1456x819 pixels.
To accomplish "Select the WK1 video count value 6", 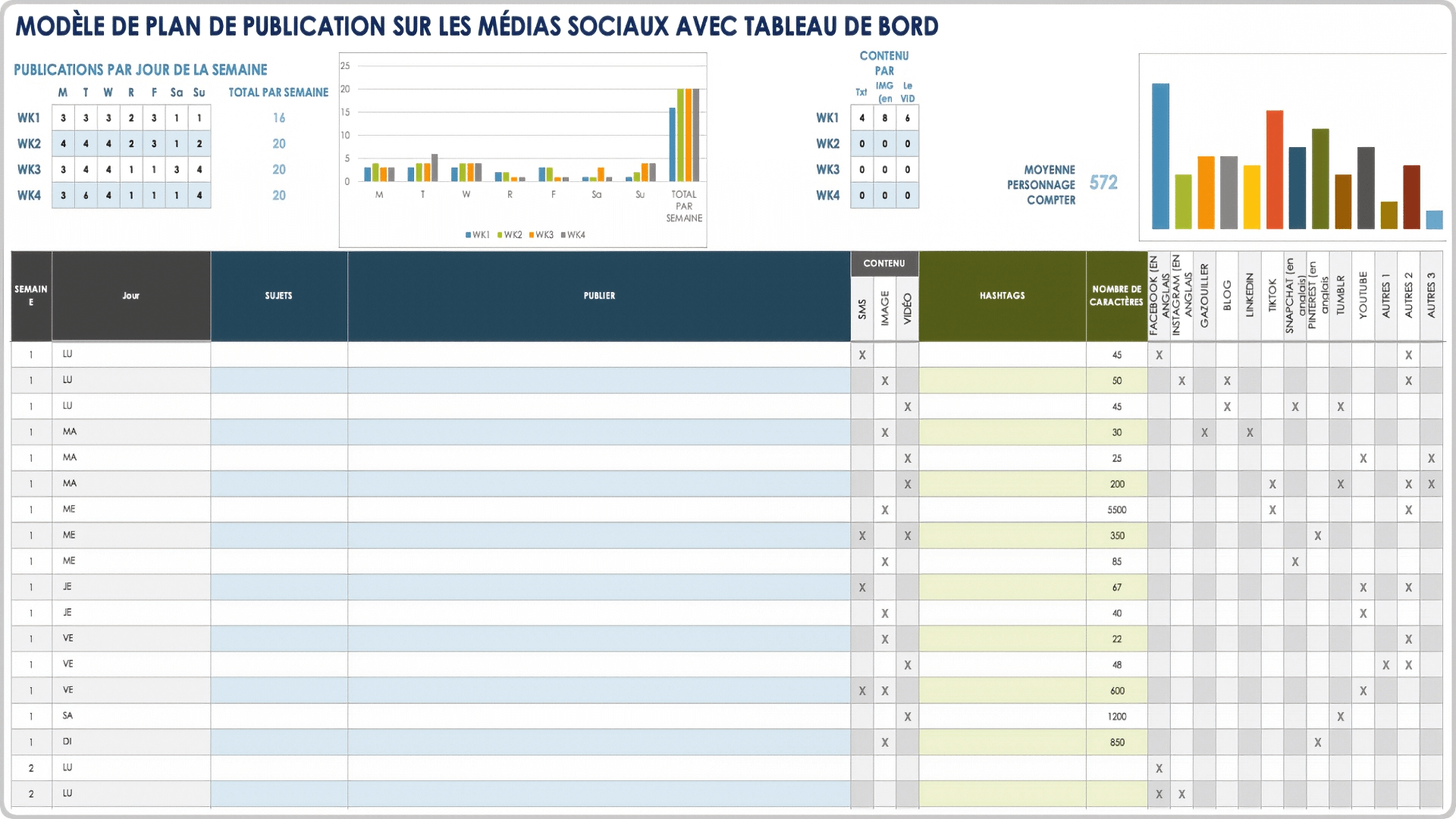I will pos(908,118).
